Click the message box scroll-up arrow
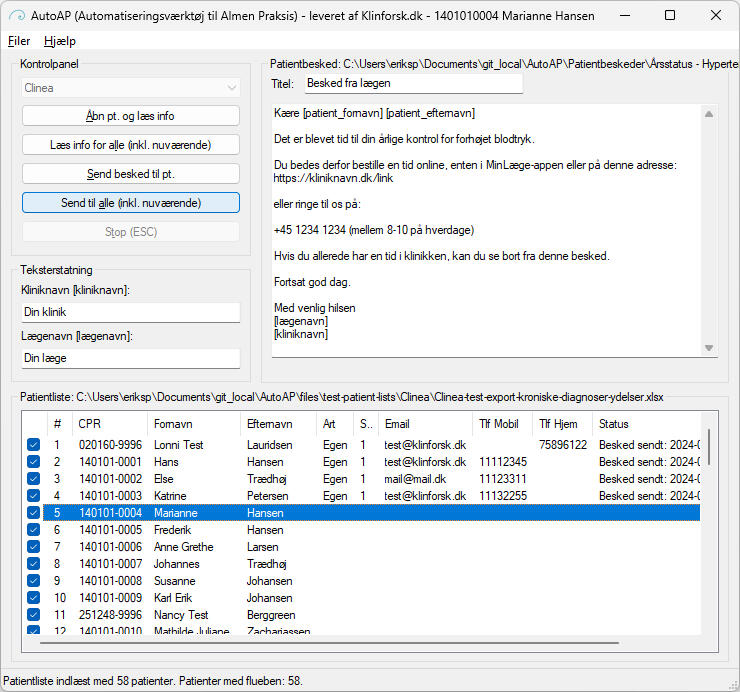 click(x=709, y=114)
